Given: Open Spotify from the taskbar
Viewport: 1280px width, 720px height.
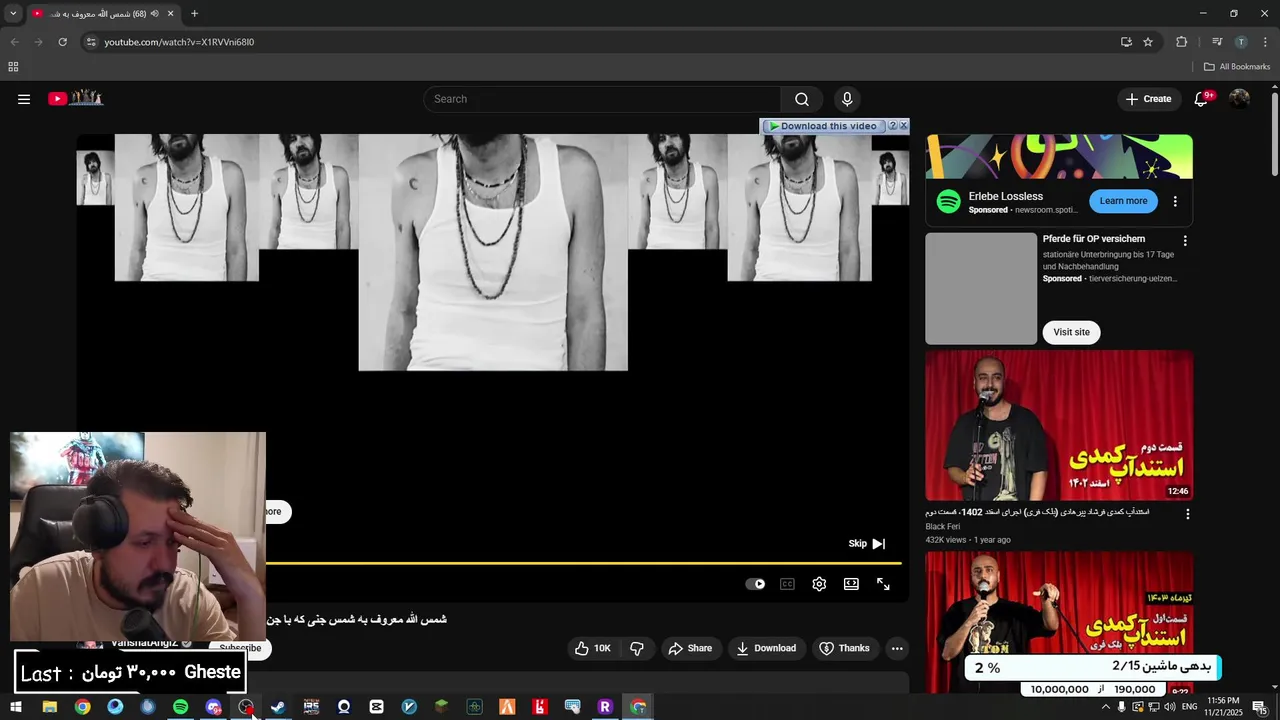Looking at the screenshot, I should (180, 707).
